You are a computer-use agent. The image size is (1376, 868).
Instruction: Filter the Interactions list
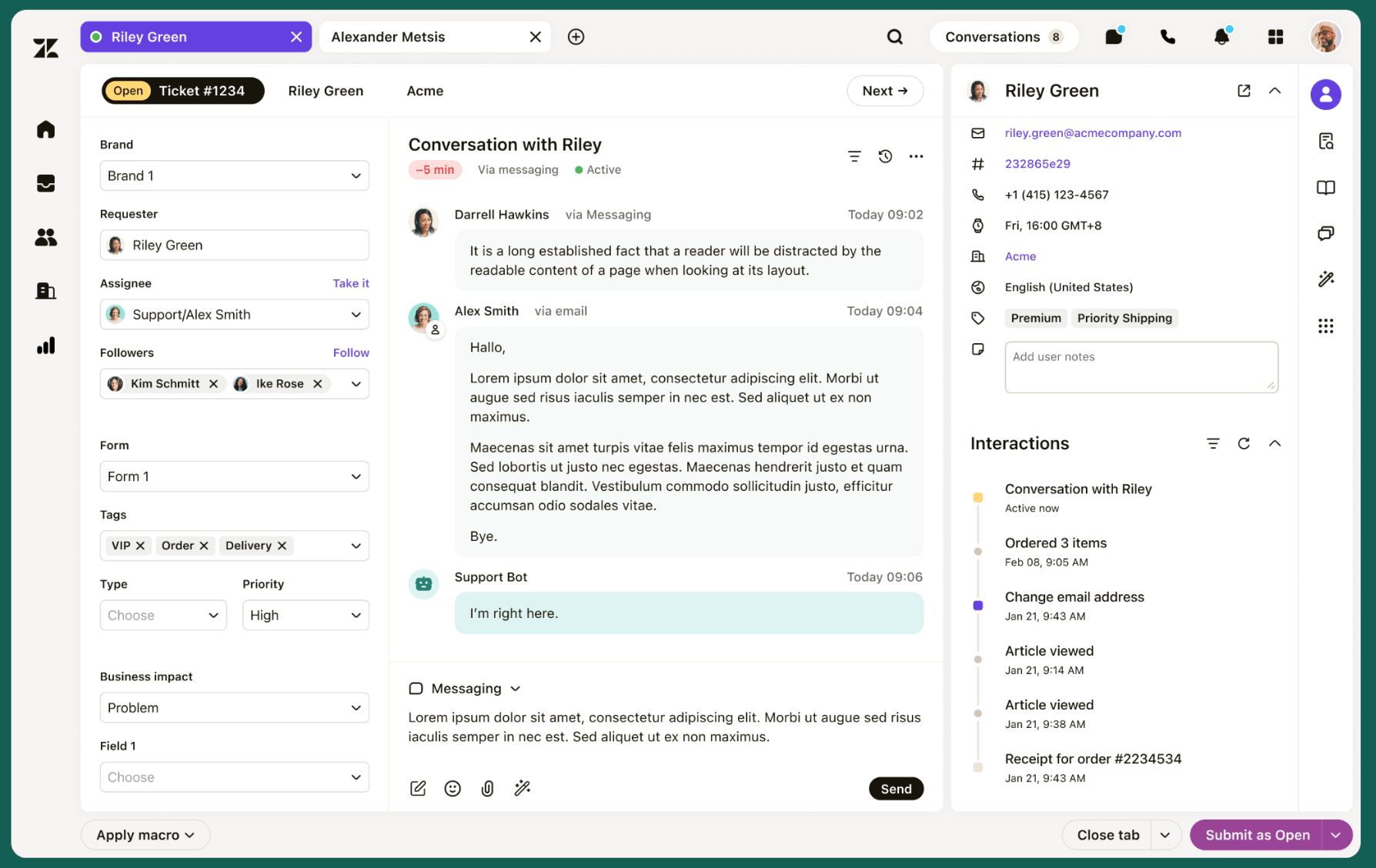tap(1213, 443)
